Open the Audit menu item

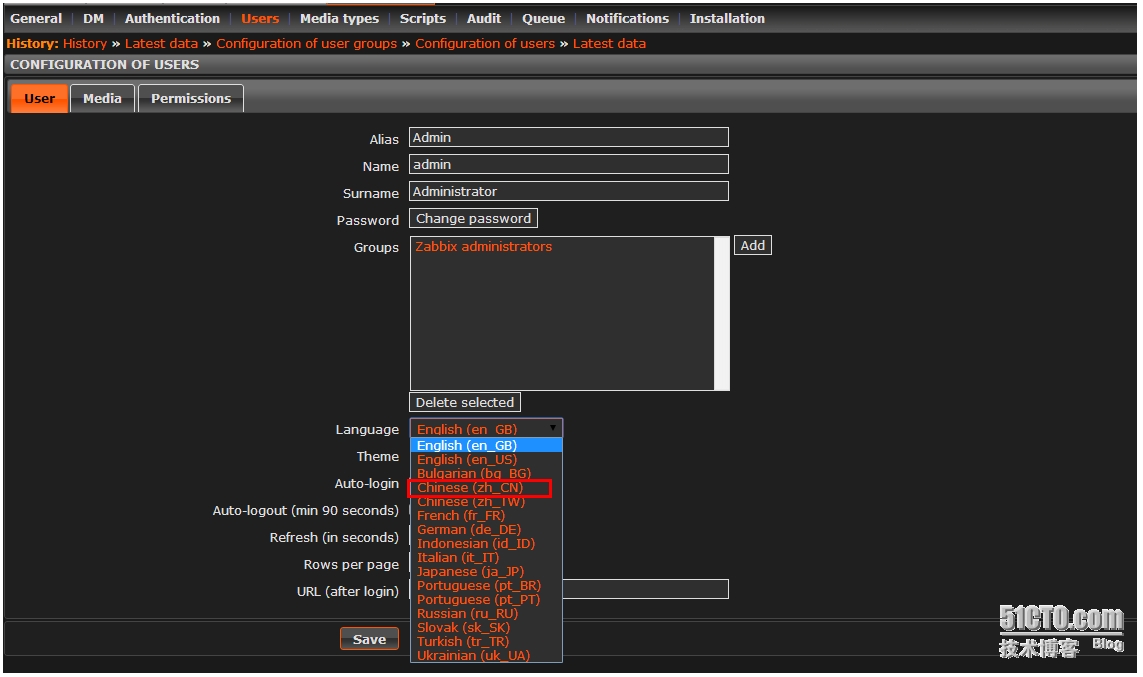484,18
